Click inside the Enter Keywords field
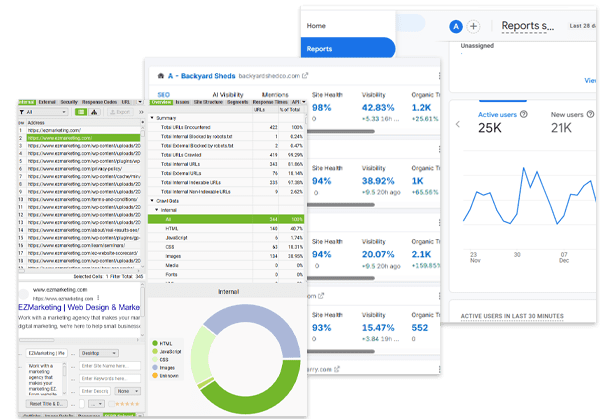 (110, 379)
